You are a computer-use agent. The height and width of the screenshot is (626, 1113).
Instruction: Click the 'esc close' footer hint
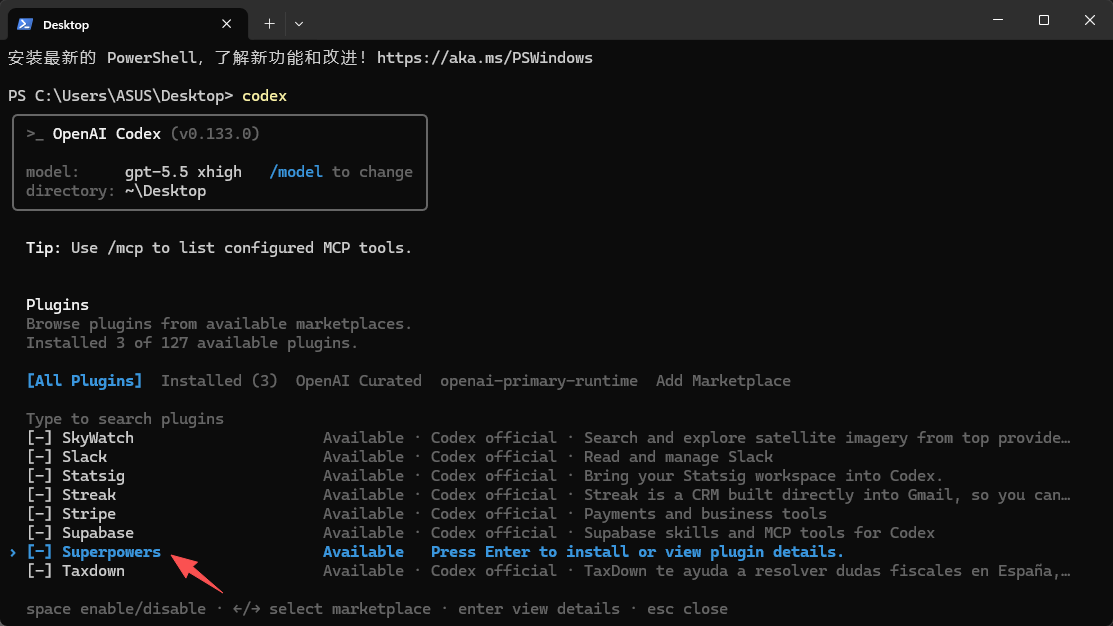pyautogui.click(x=687, y=609)
